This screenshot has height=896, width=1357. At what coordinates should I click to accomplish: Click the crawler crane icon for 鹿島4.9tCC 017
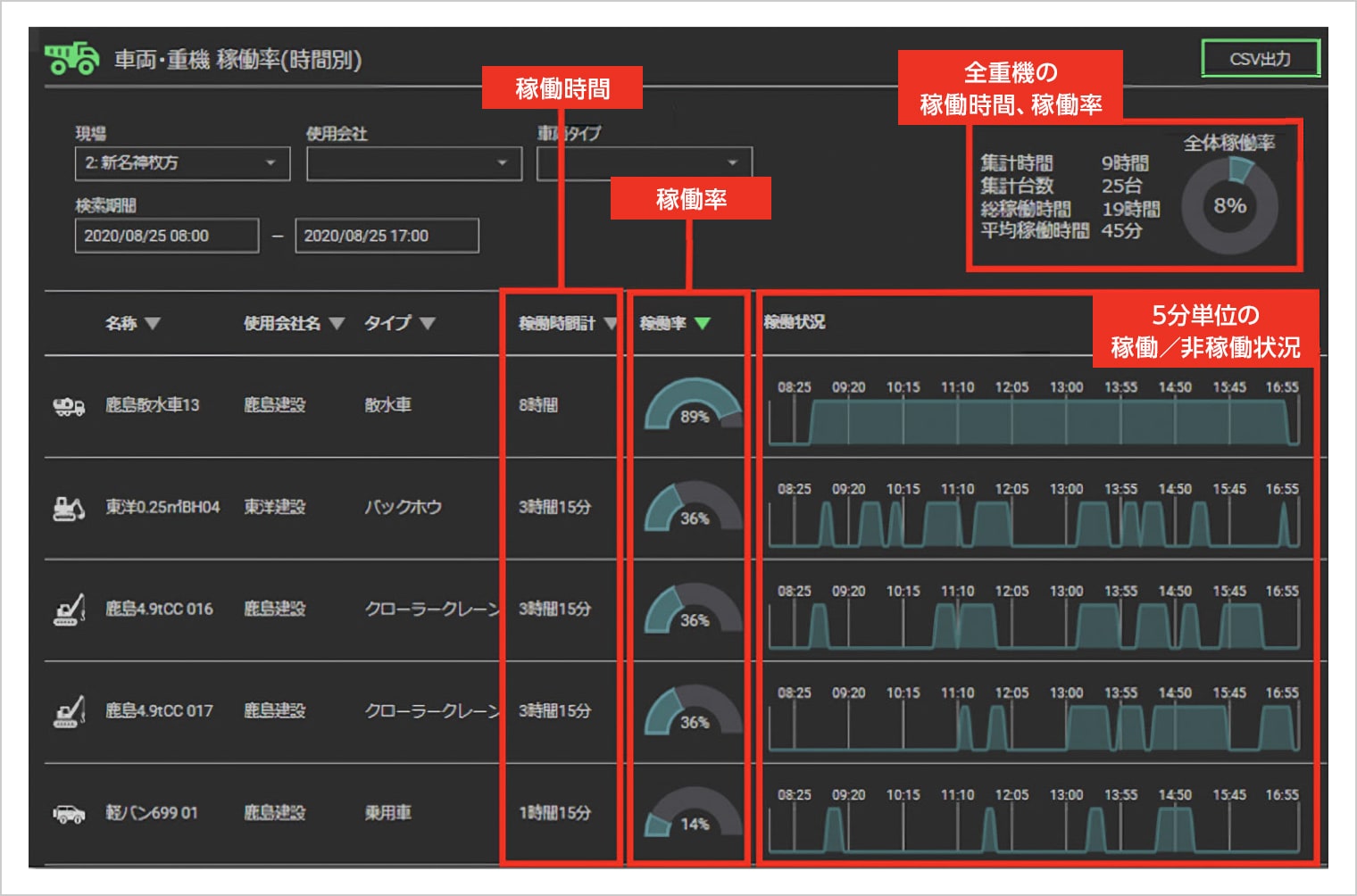[69, 711]
